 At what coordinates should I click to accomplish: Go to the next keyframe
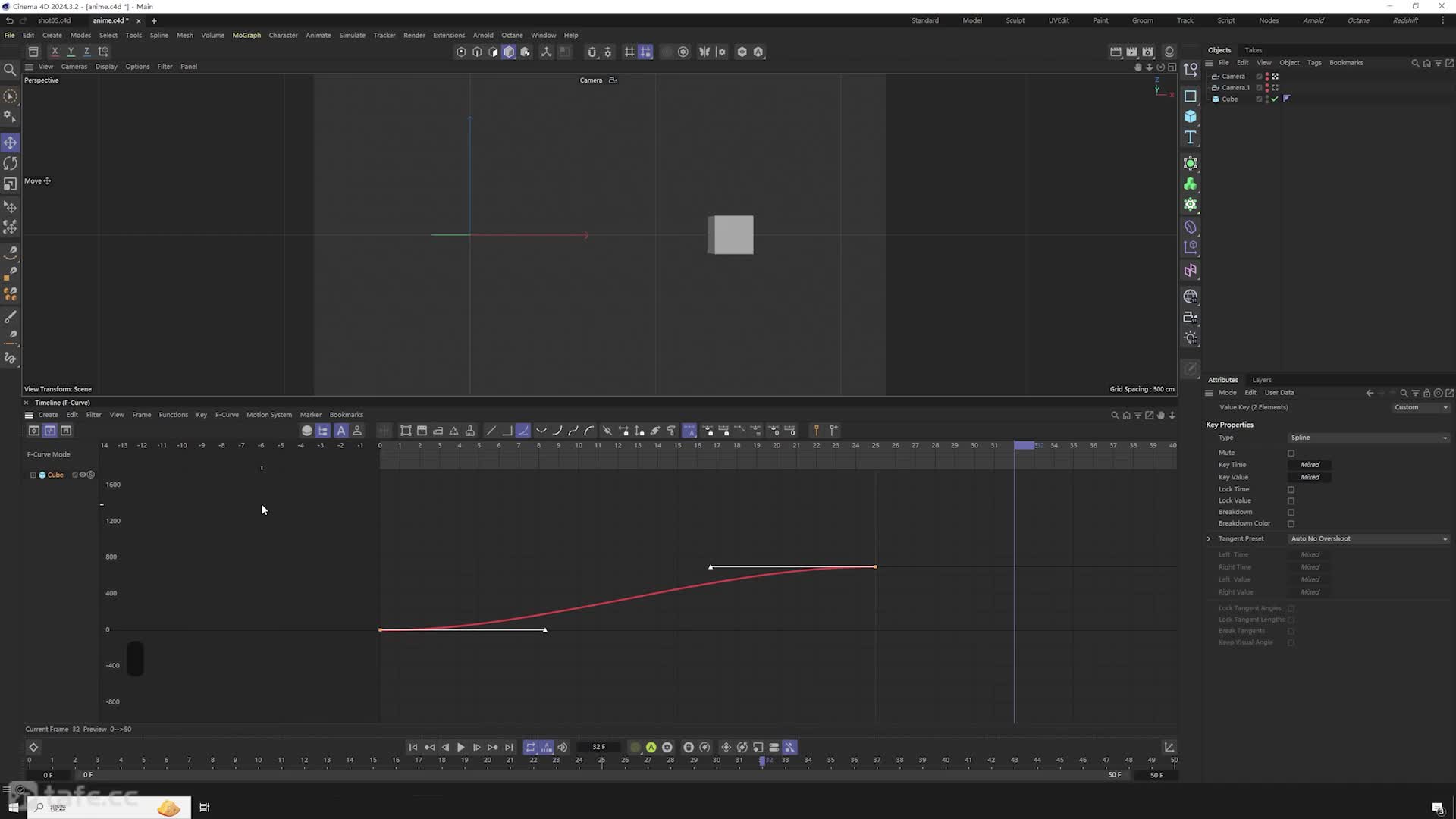pyautogui.click(x=493, y=748)
